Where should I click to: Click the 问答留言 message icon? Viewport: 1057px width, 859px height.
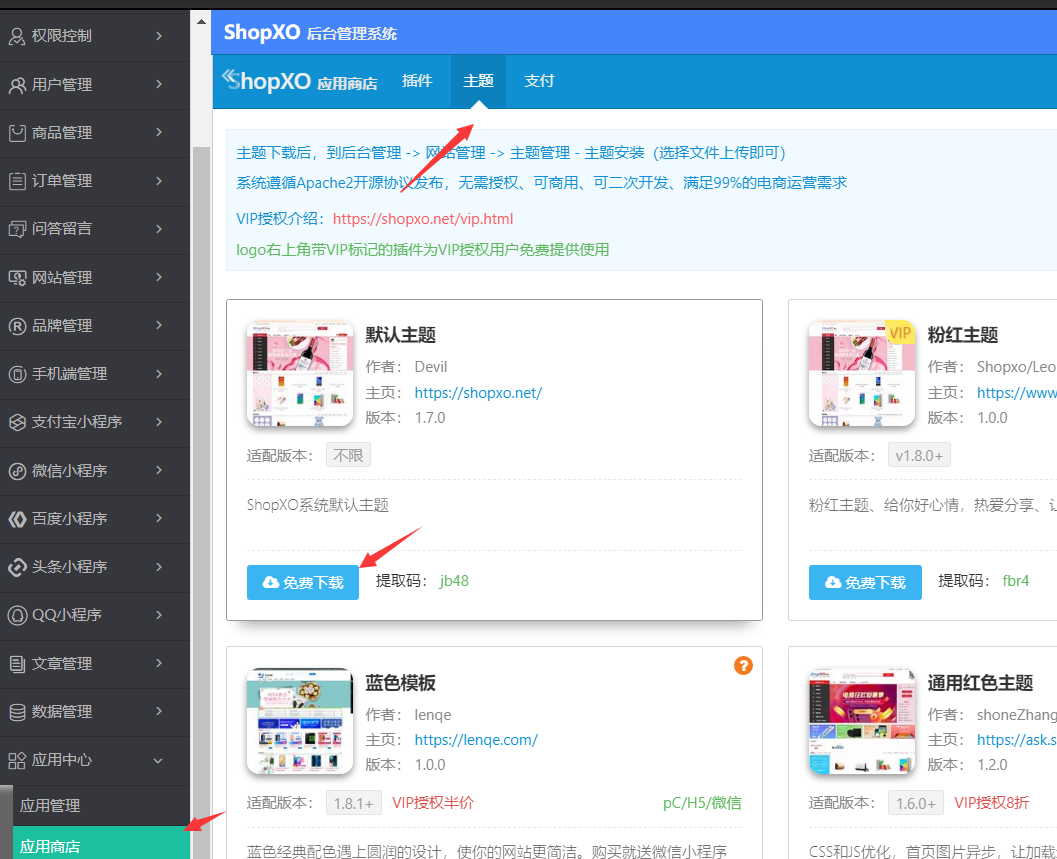click(17, 229)
